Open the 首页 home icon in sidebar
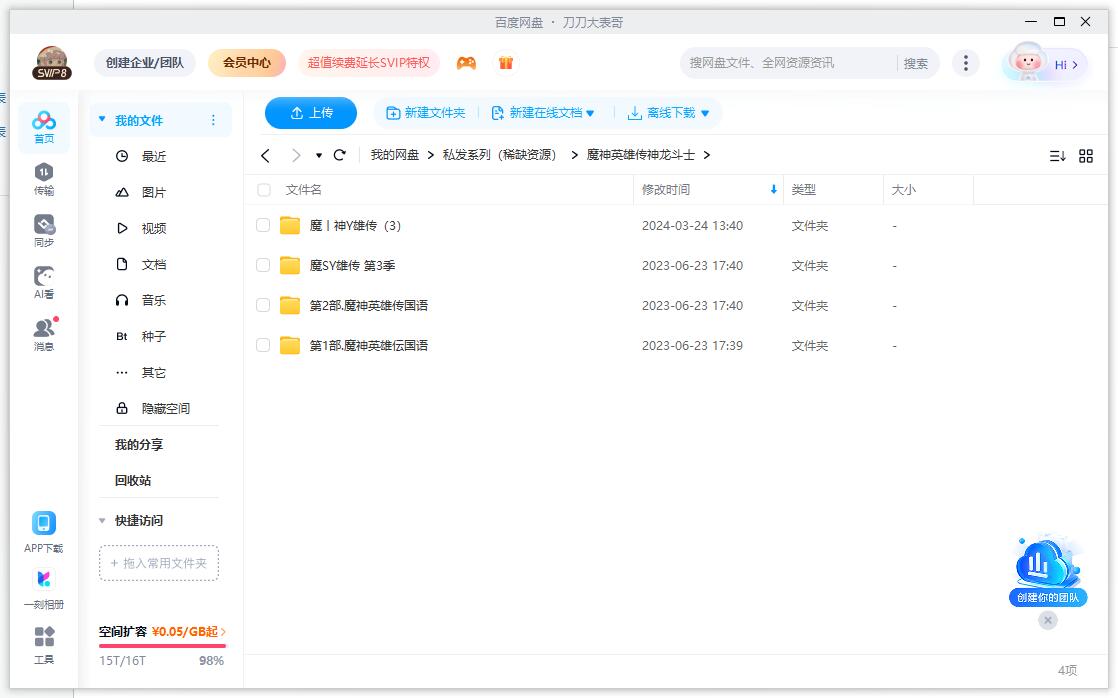Image resolution: width=1118 pixels, height=698 pixels. [43, 128]
